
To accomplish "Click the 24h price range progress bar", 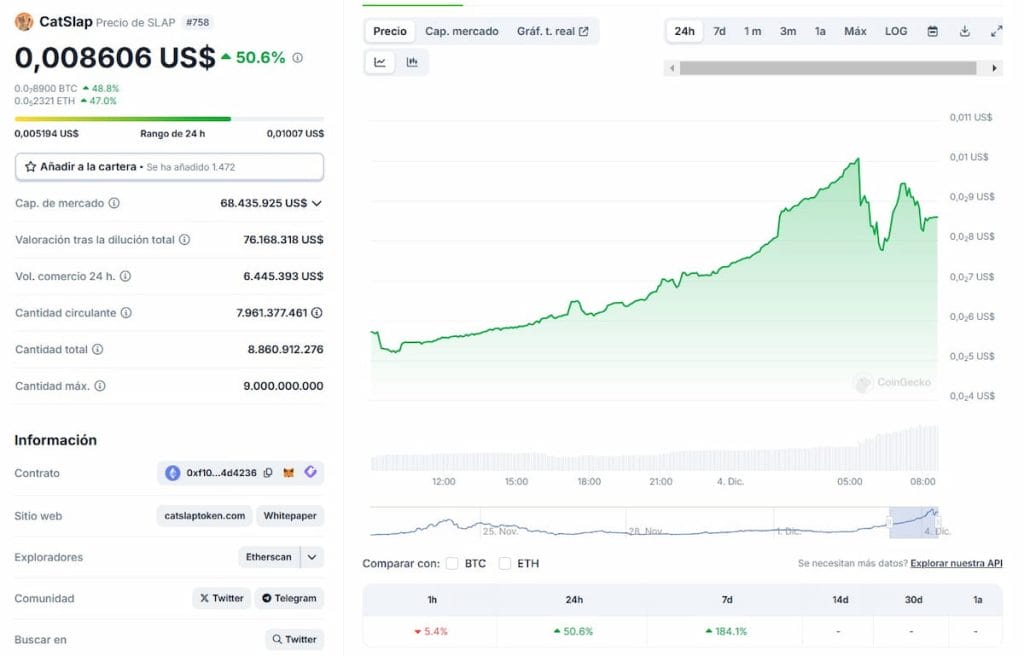I will 169,119.
